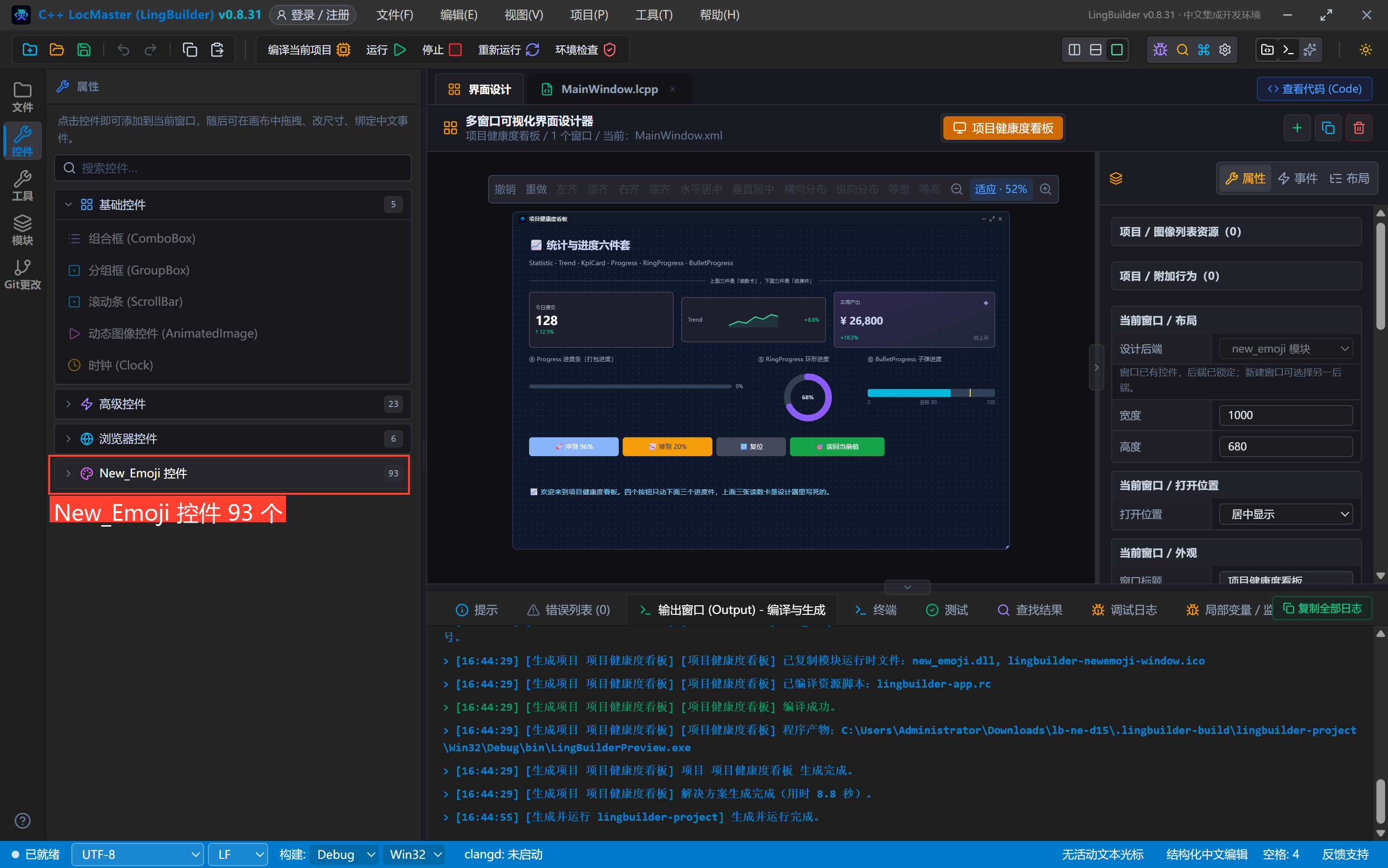The height and width of the screenshot is (868, 1388).
Task: Click the copy icon in the toolbar
Action: (190, 50)
